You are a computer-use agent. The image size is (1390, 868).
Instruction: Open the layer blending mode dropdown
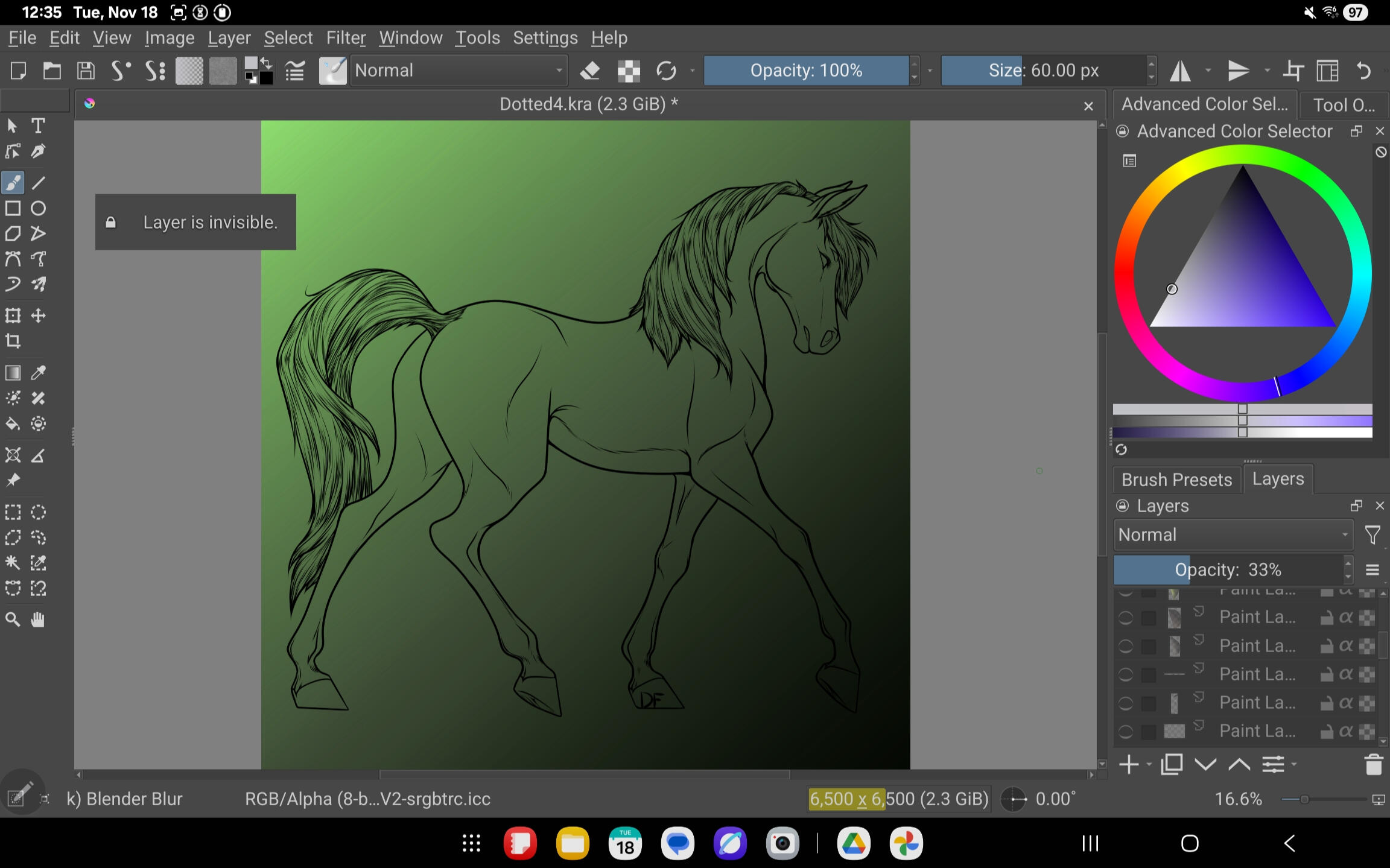point(1233,535)
